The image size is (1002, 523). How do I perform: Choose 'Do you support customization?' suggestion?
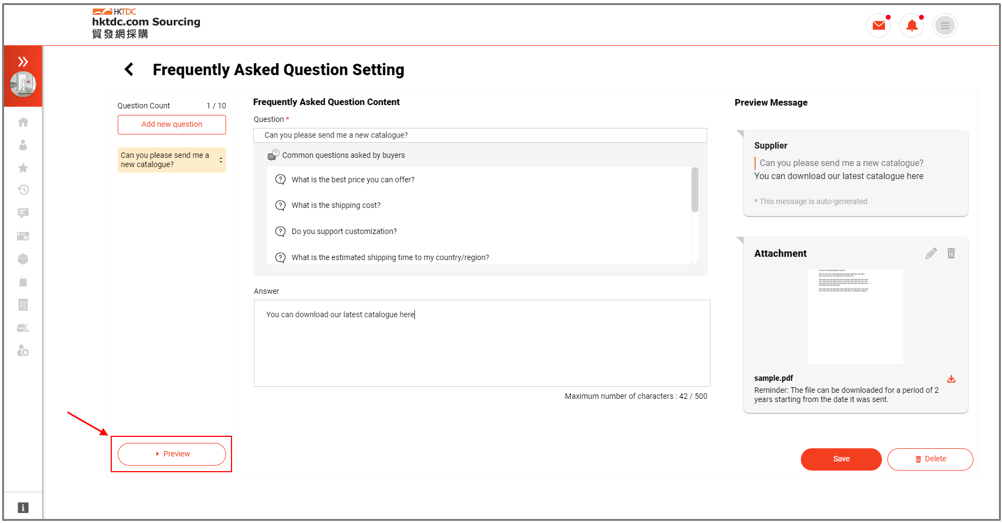[344, 231]
